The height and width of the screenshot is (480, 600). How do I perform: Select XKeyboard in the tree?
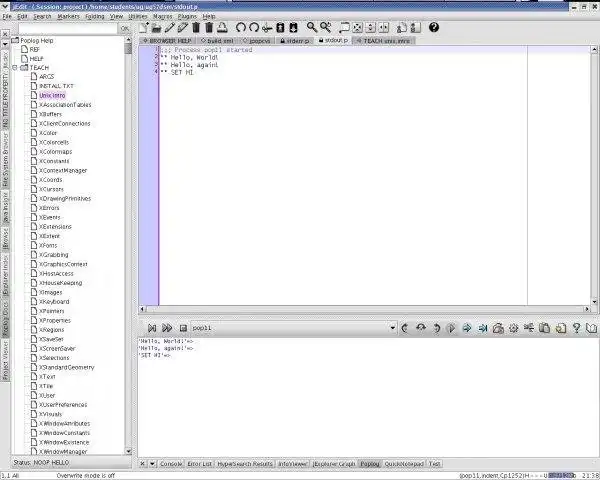tap(54, 302)
